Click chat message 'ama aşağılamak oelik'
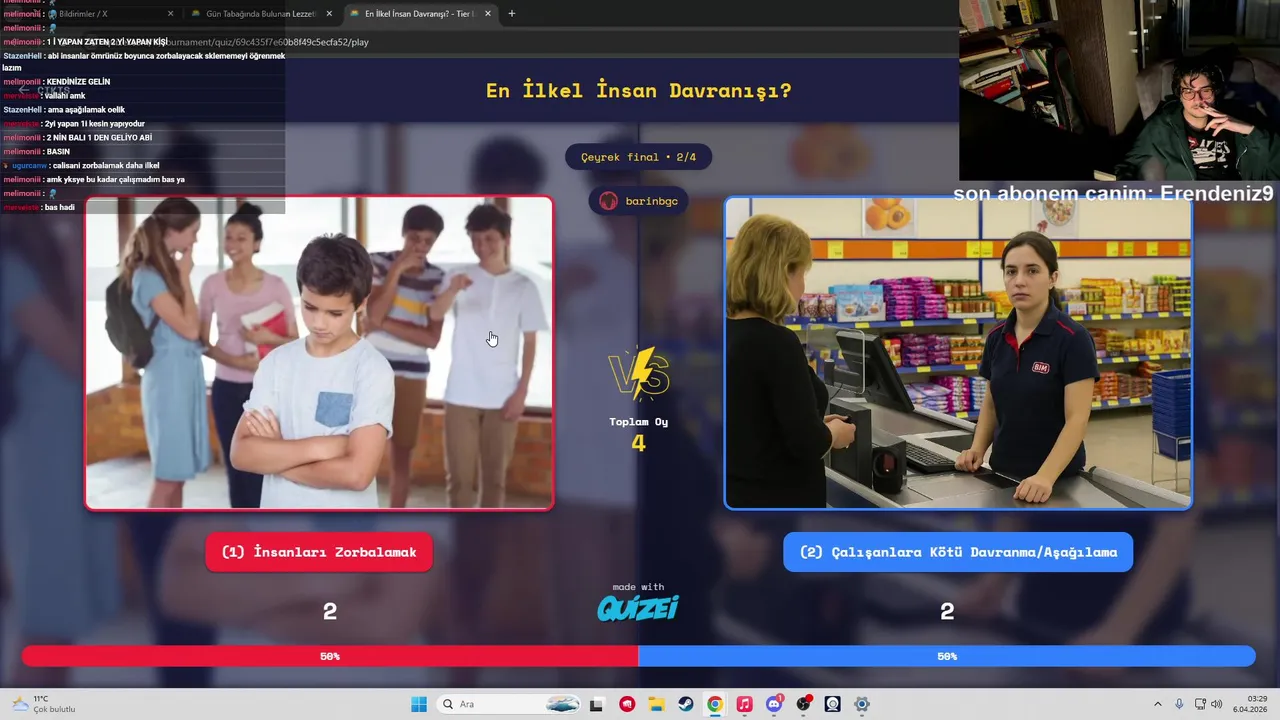1280x720 pixels. click(x=86, y=110)
